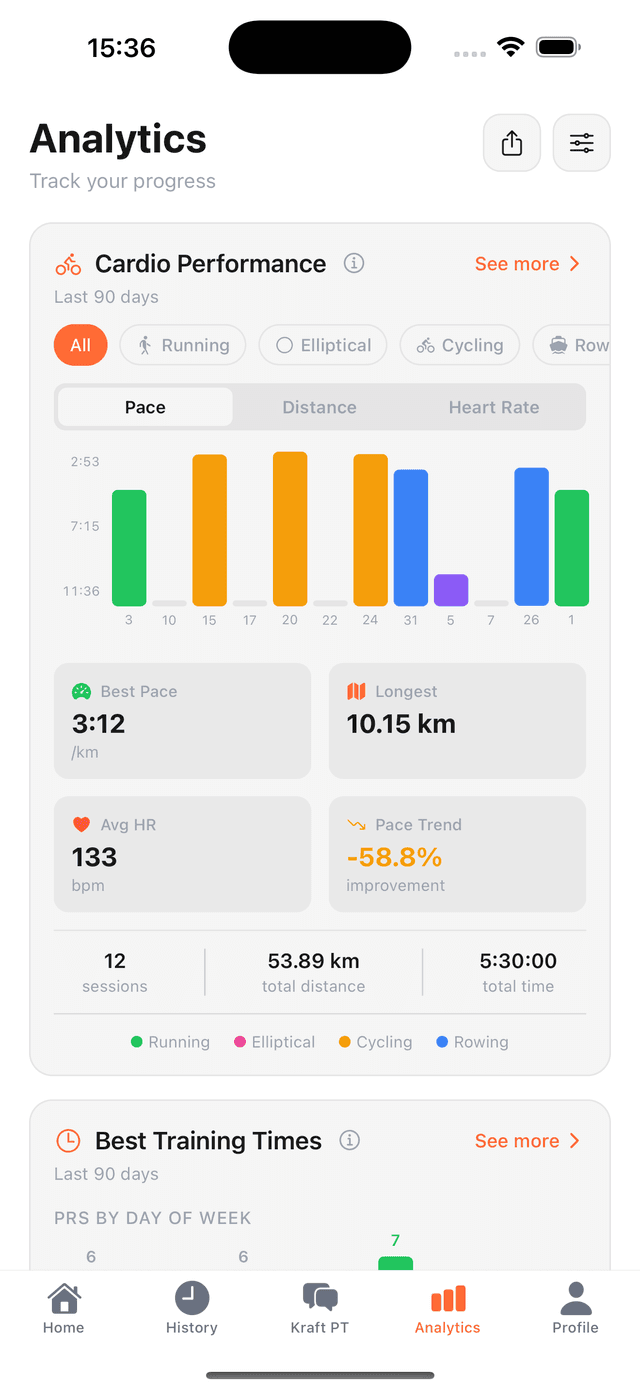Expand Cardio Performance via its chevron
Image resolution: width=640 pixels, height=1391 pixels.
tap(573, 263)
